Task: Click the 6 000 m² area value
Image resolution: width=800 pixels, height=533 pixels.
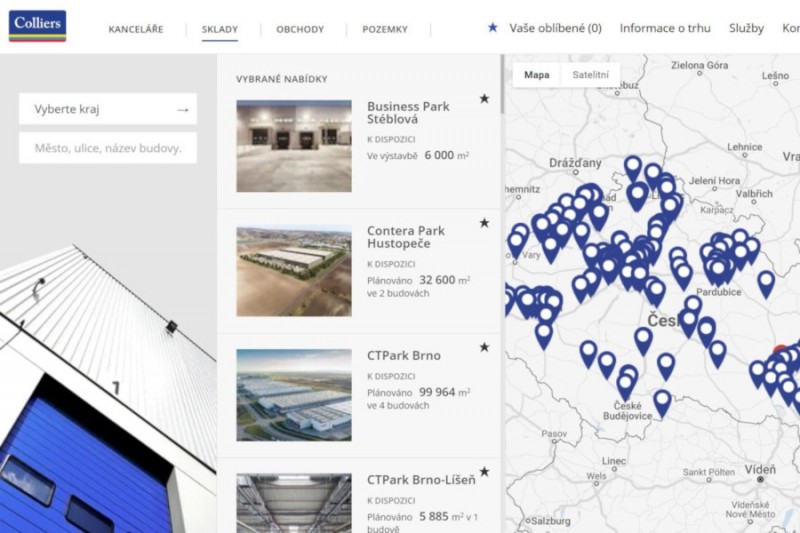Action: pyautogui.click(x=446, y=155)
